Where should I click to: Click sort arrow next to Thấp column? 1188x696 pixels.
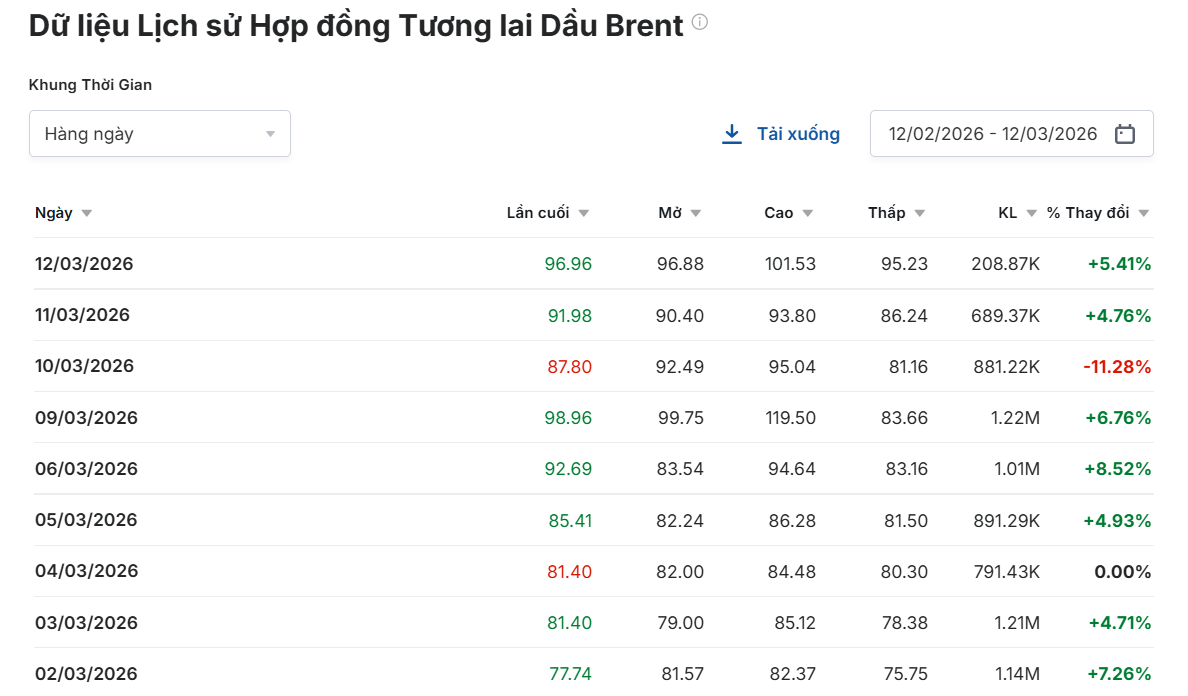coord(920,213)
